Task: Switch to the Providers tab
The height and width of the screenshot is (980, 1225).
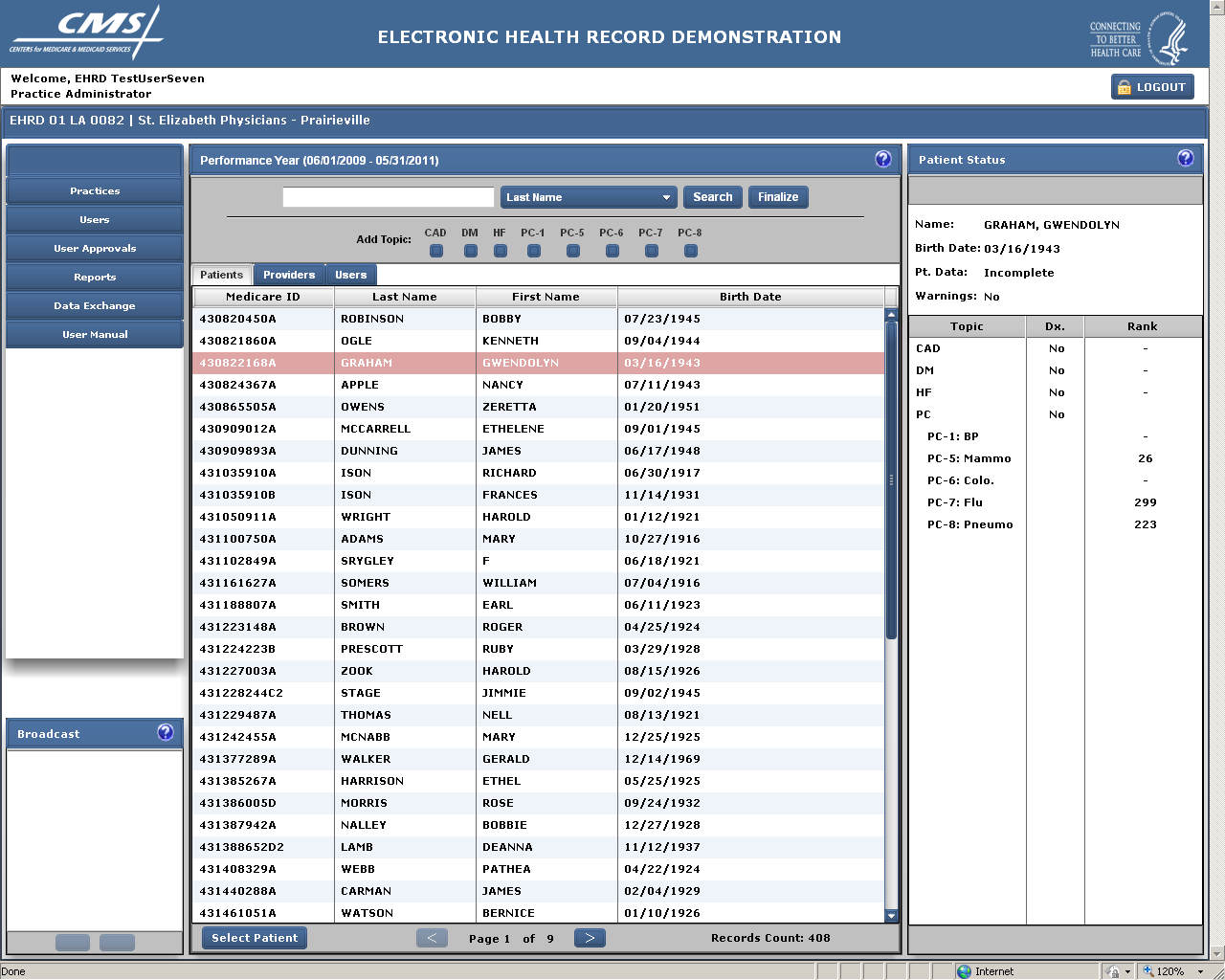Action: [289, 275]
